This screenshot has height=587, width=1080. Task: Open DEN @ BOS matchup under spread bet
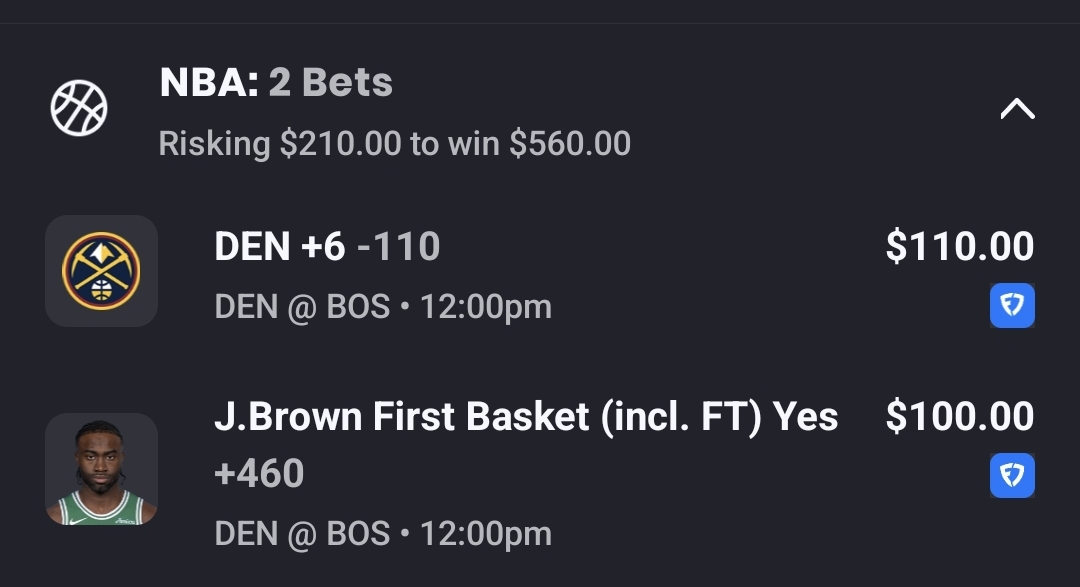click(x=302, y=307)
